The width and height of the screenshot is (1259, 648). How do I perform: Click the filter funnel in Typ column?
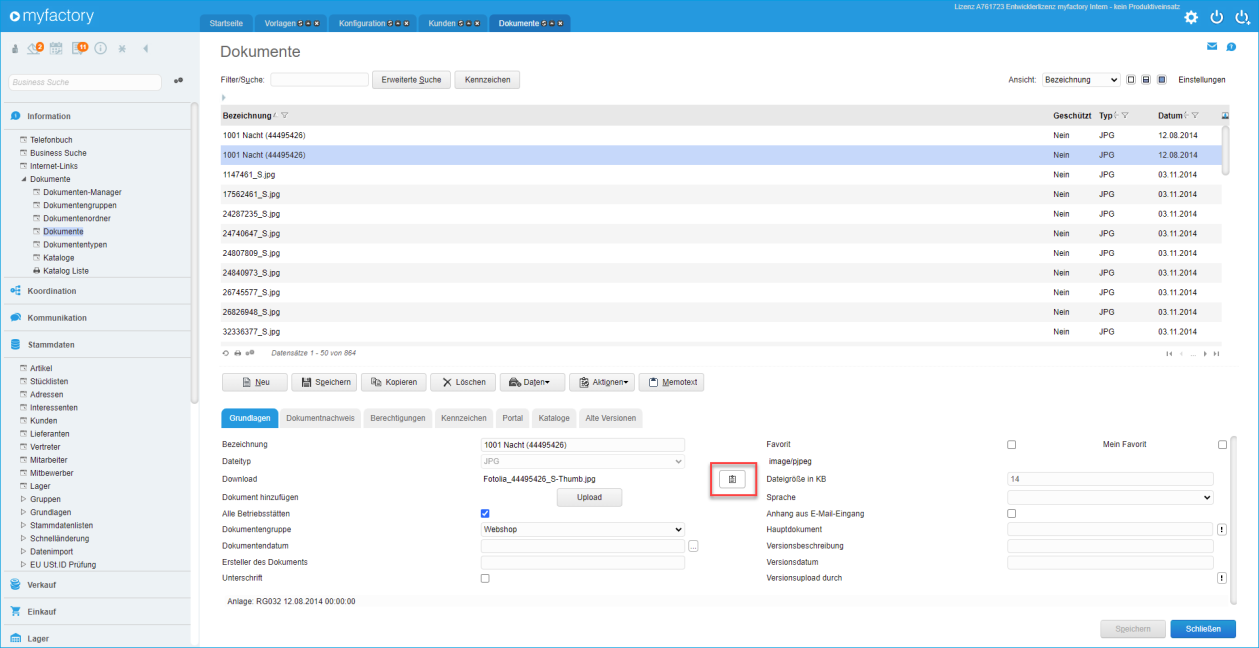coord(1125,116)
